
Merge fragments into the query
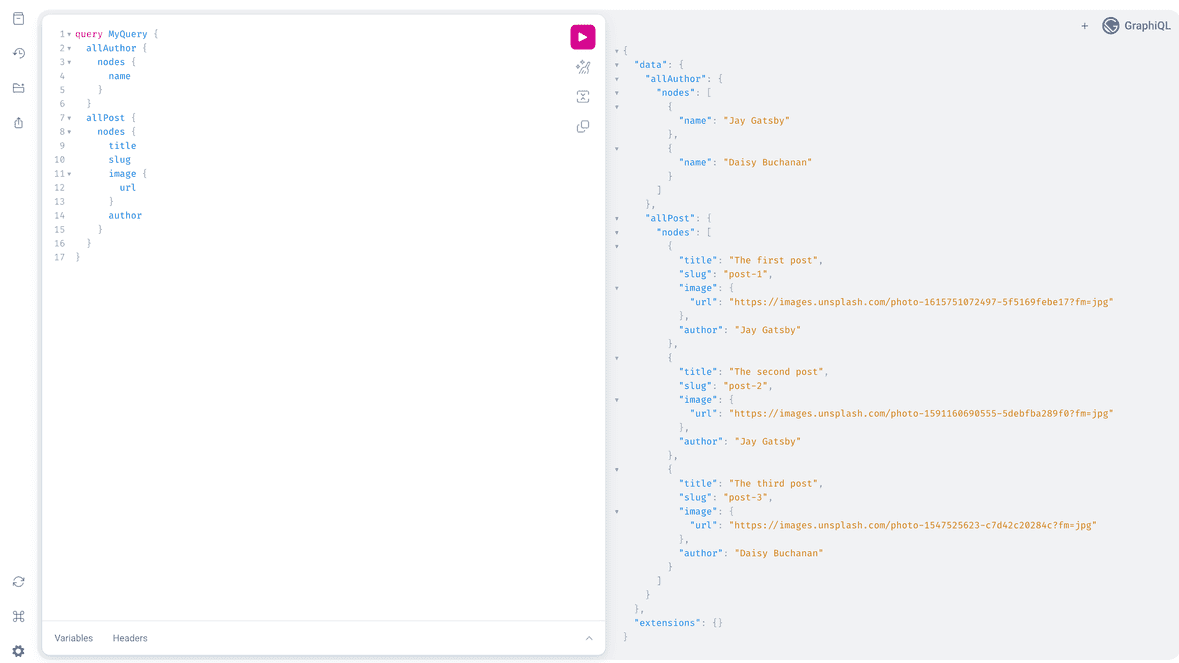583,97
